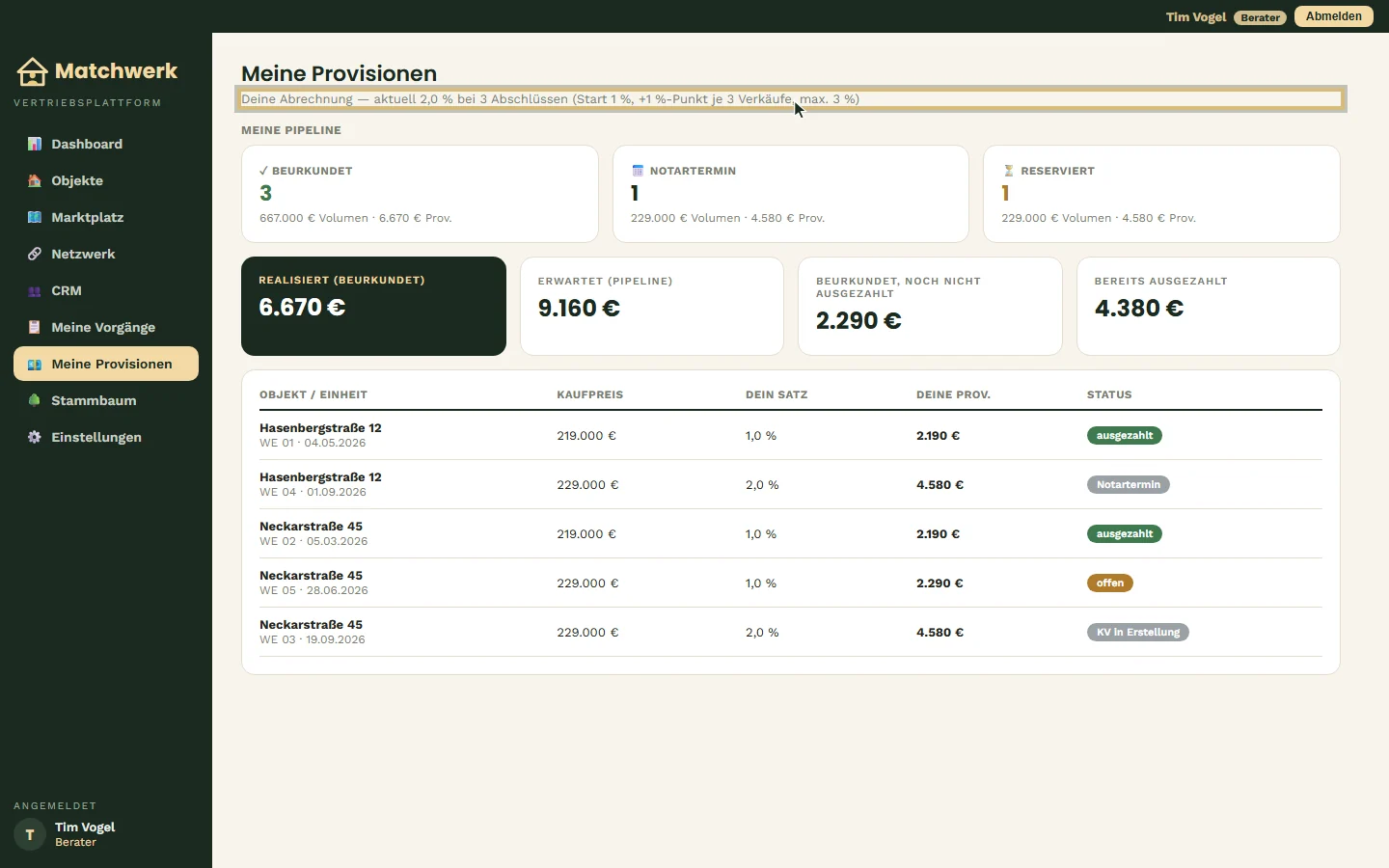Image resolution: width=1389 pixels, height=868 pixels.
Task: Click the Abmelden button
Action: [x=1334, y=16]
